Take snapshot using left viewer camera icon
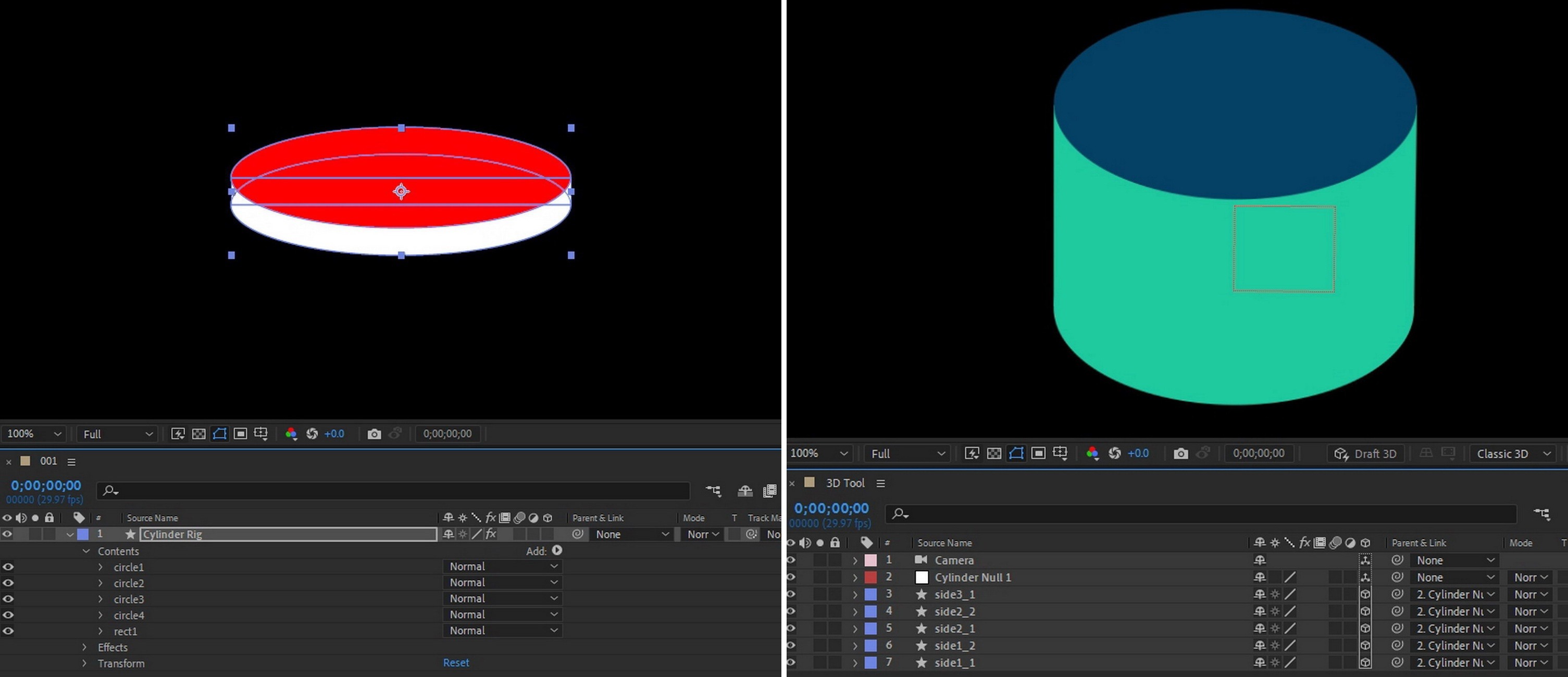The width and height of the screenshot is (1568, 677). pos(374,434)
